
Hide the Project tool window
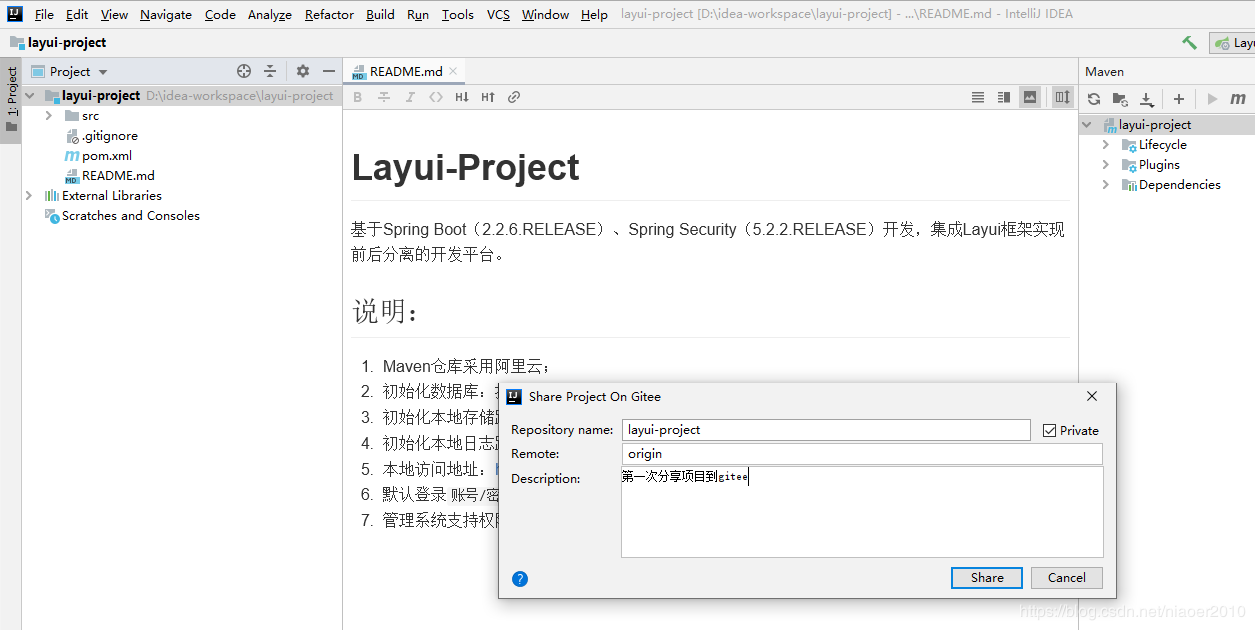(329, 71)
